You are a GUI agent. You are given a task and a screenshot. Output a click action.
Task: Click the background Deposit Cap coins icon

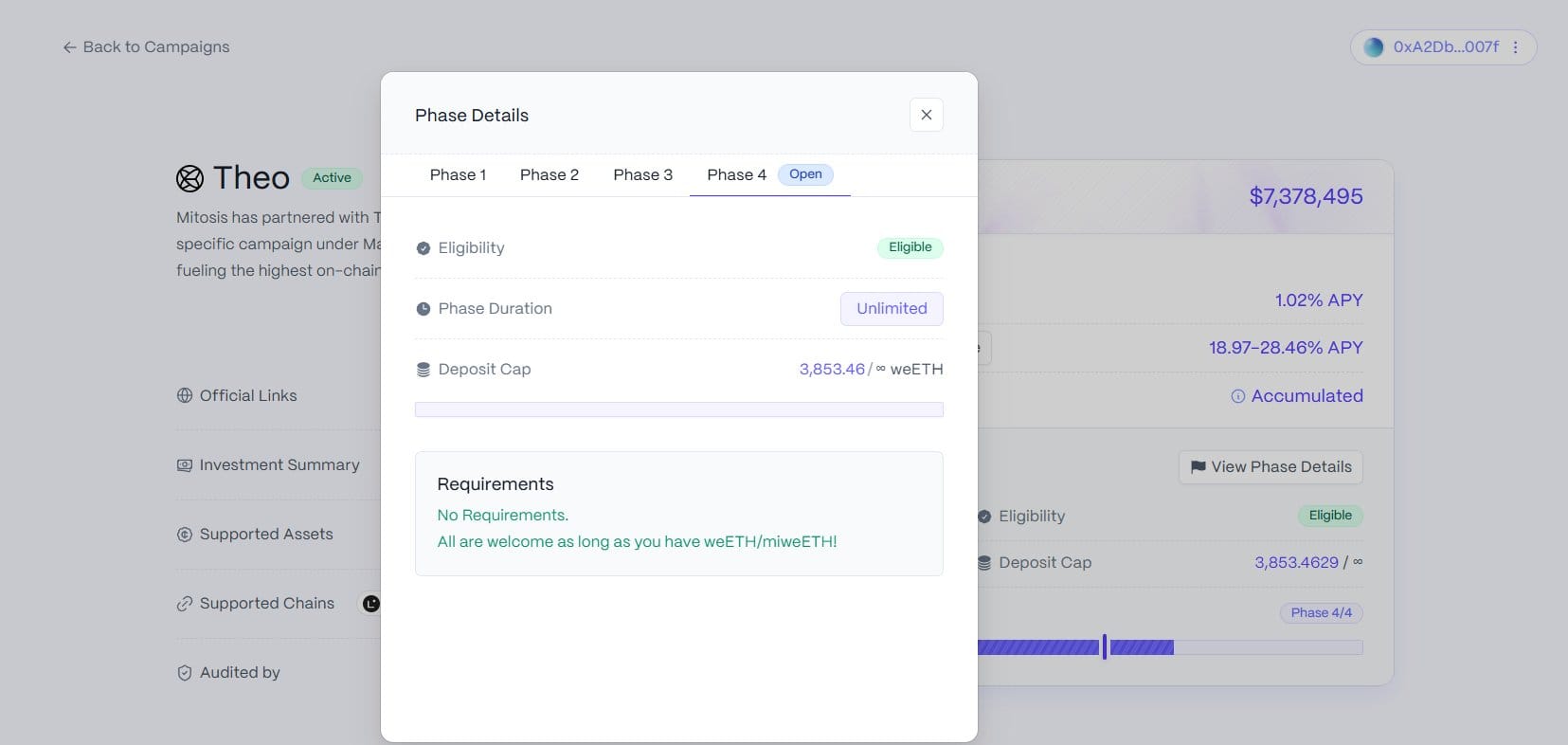click(x=984, y=563)
